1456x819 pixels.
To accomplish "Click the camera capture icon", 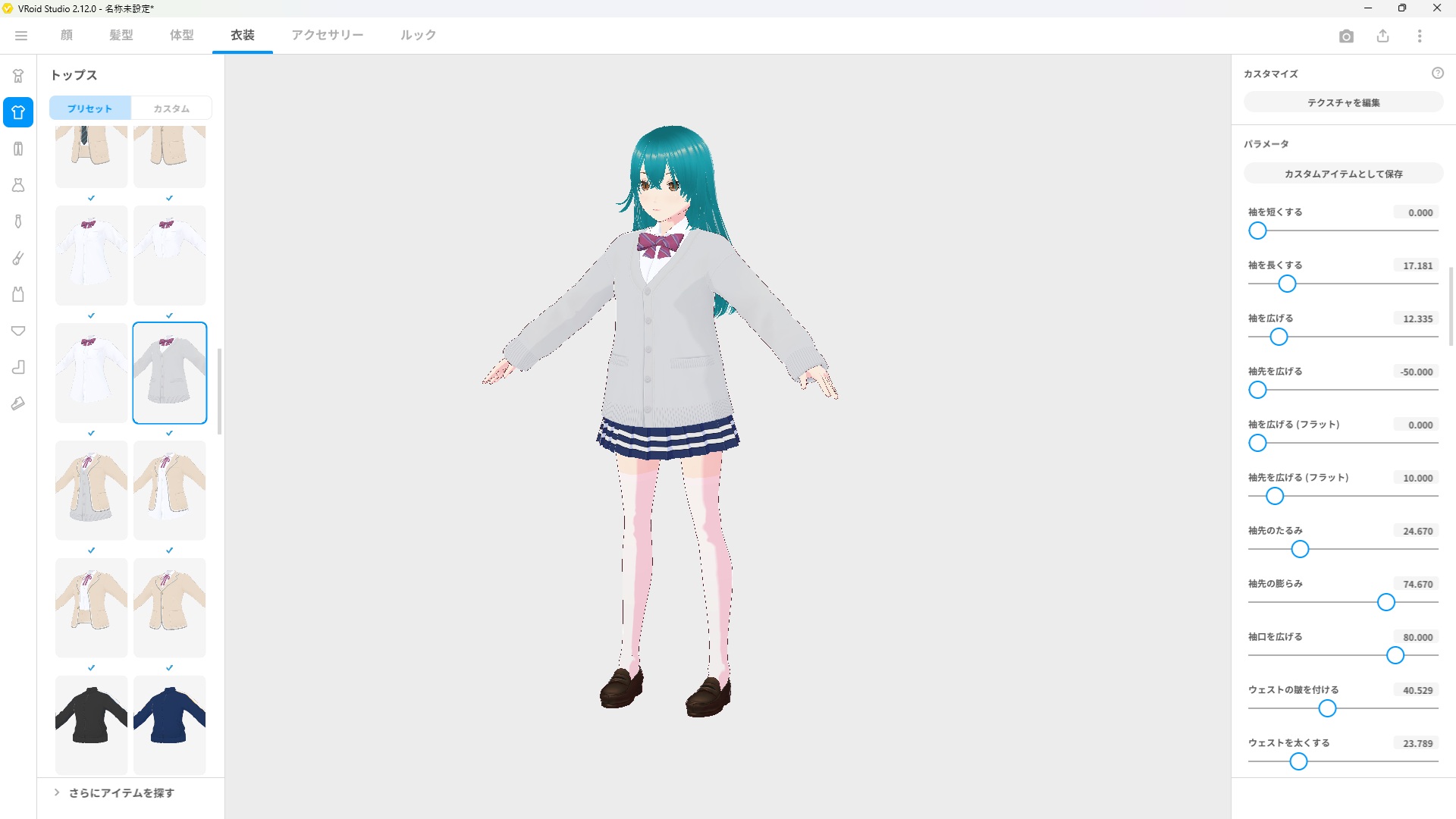I will (1348, 36).
